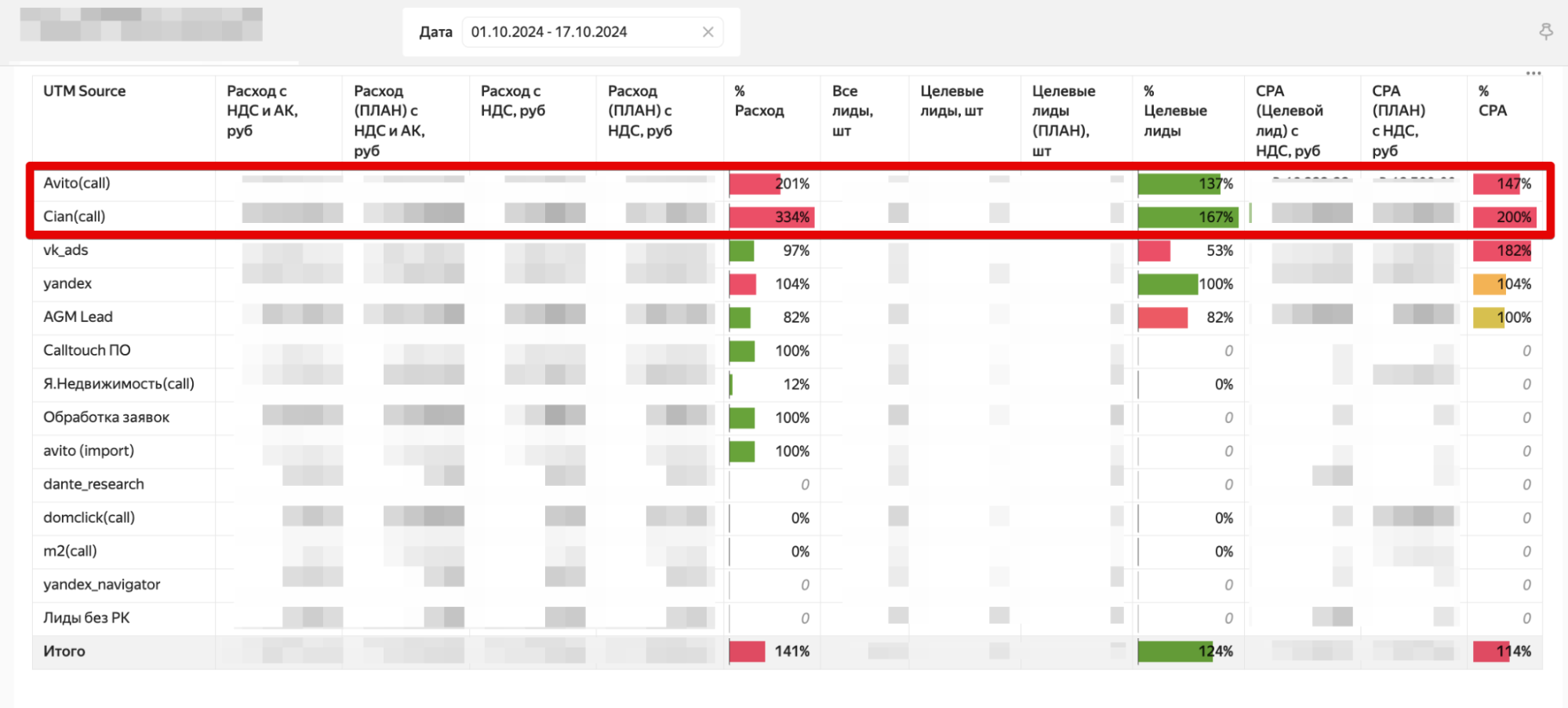The width and height of the screenshot is (1568, 708).
Task: Click the '% Целевые лиды' column header
Action: click(1174, 111)
